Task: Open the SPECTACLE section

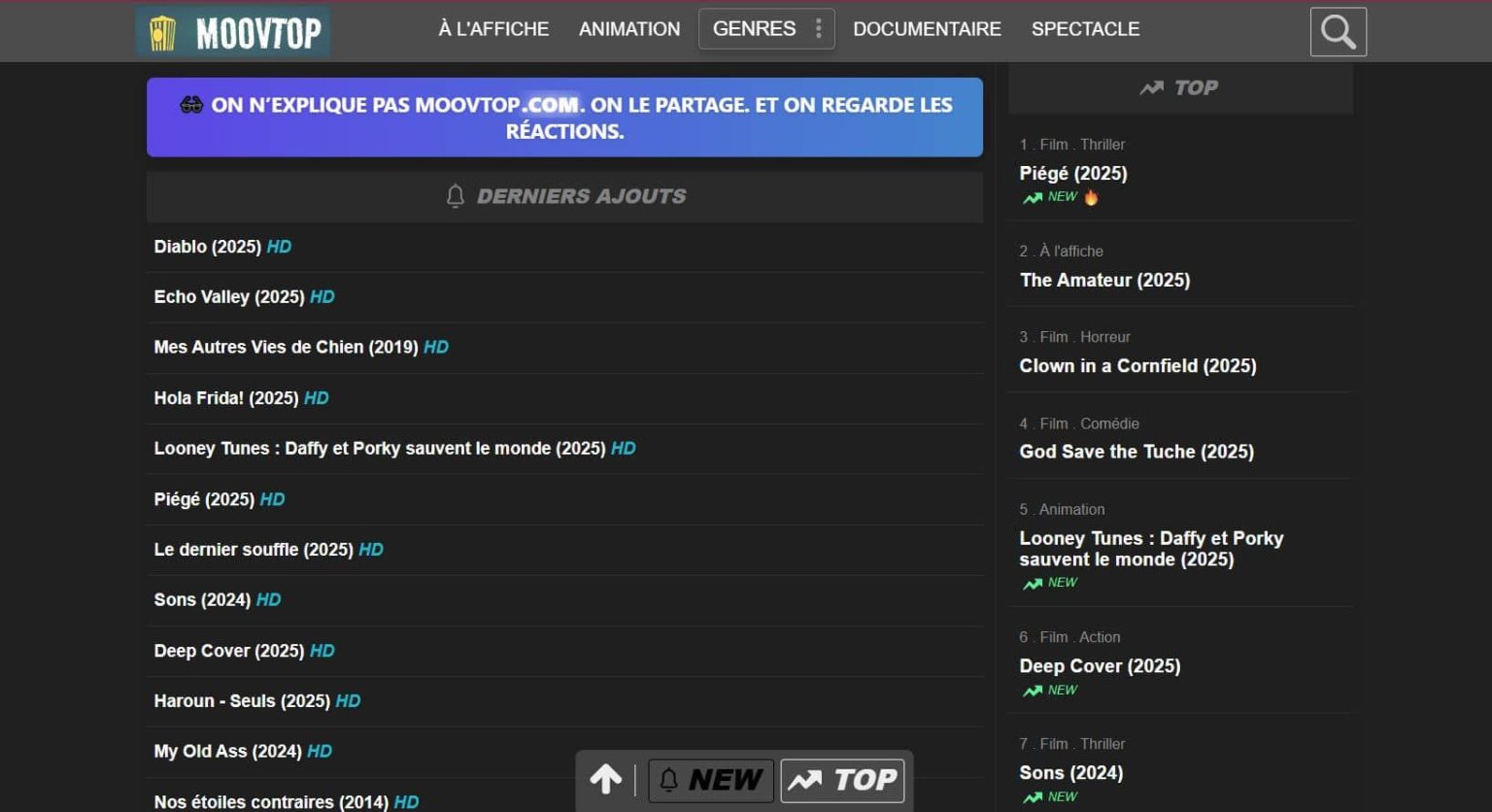Action: tap(1085, 29)
